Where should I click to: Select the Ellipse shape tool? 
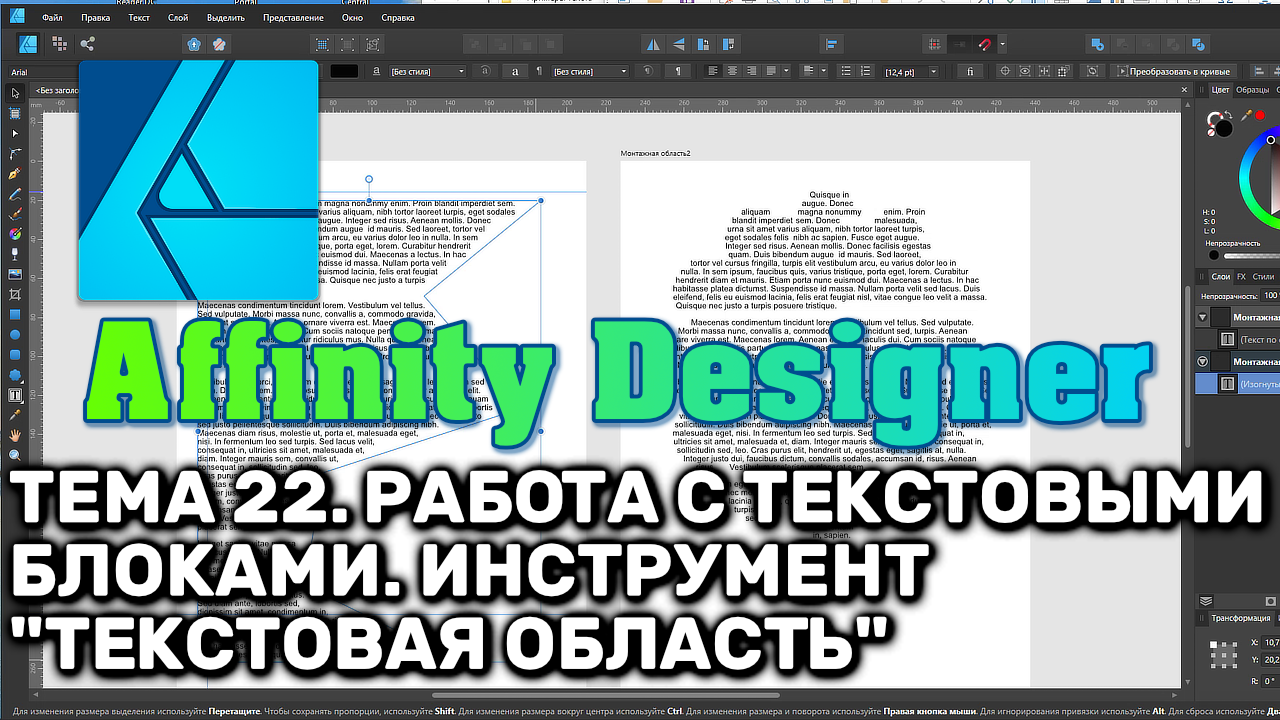pyautogui.click(x=15, y=334)
